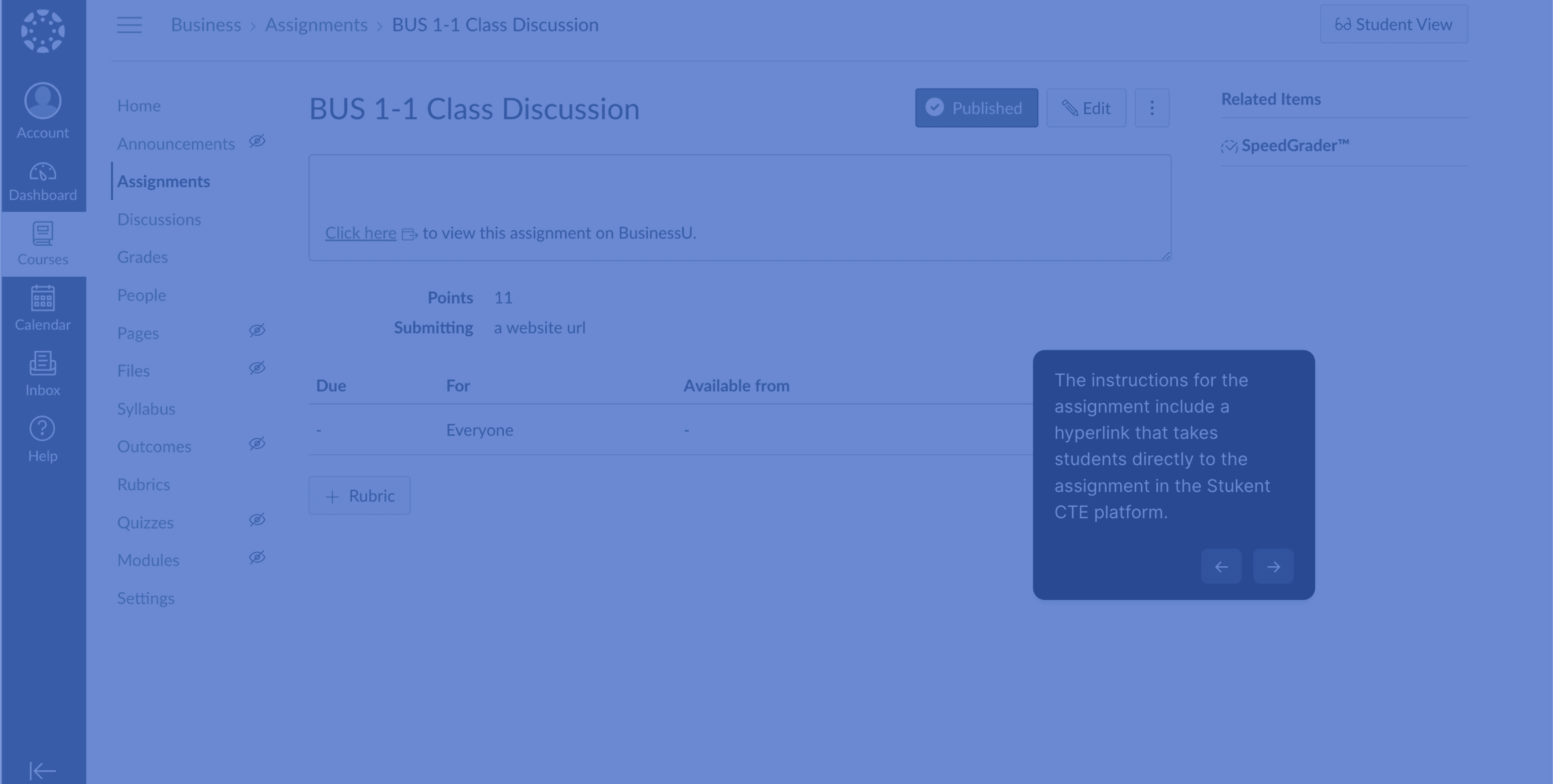Click the hidden eye icon beside Outcomes

coord(258,443)
